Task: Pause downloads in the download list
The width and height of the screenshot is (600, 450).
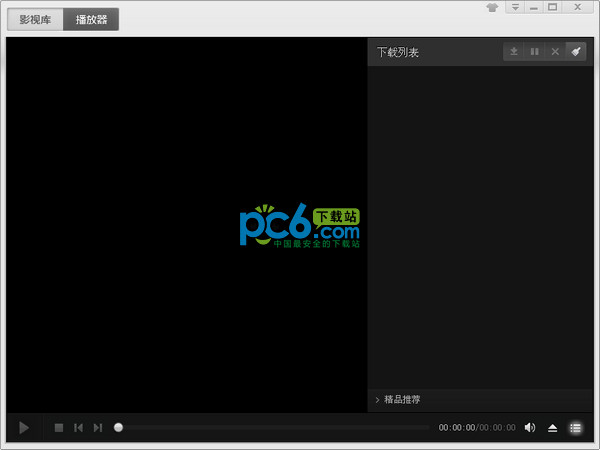Action: pyautogui.click(x=534, y=52)
